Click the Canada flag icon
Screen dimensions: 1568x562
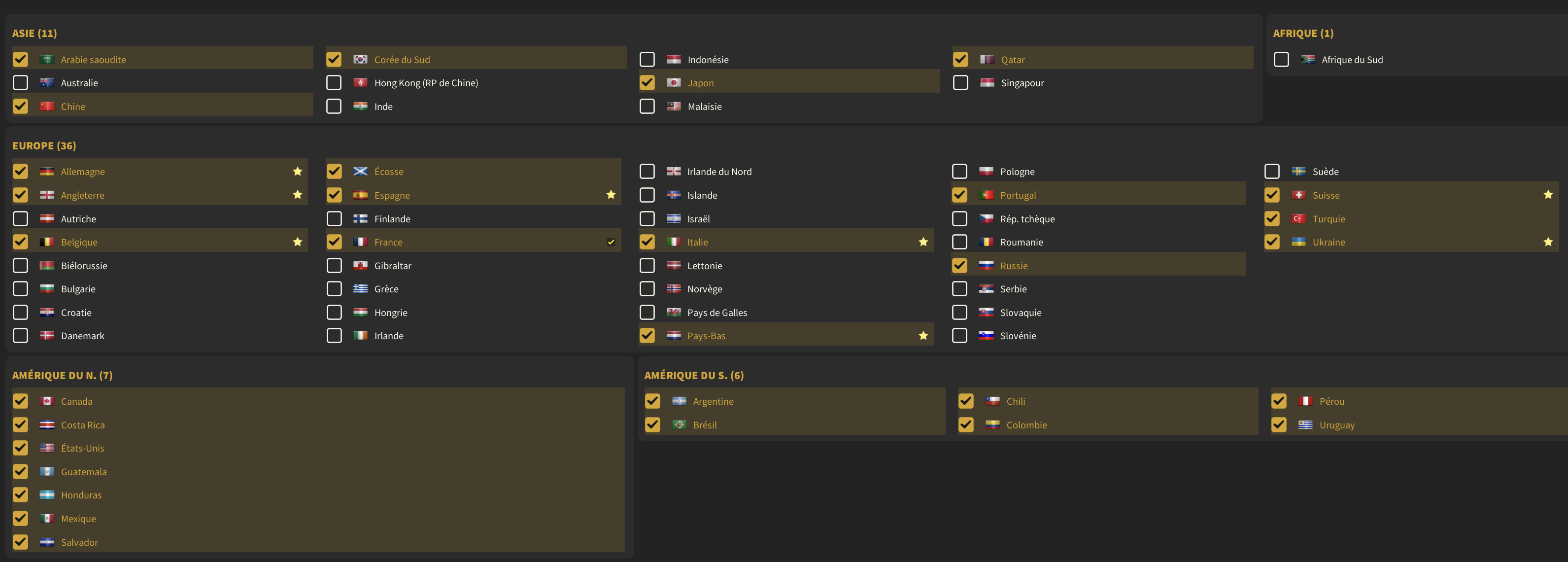coord(47,401)
